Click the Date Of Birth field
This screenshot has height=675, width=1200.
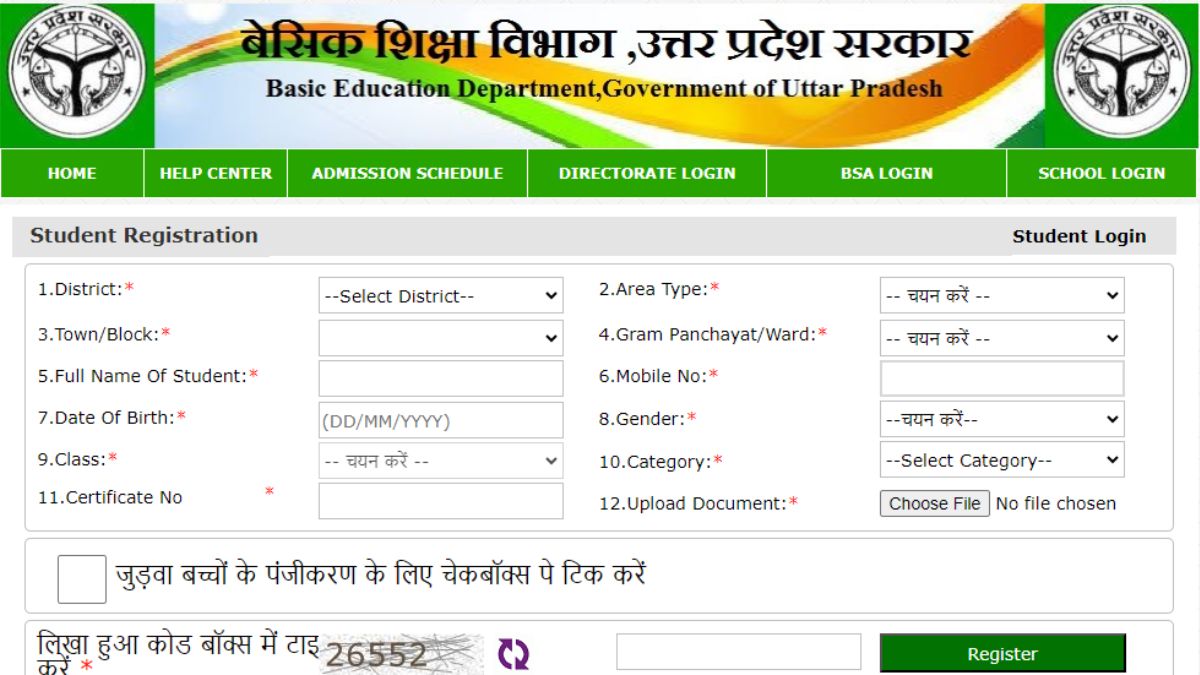[438, 420]
